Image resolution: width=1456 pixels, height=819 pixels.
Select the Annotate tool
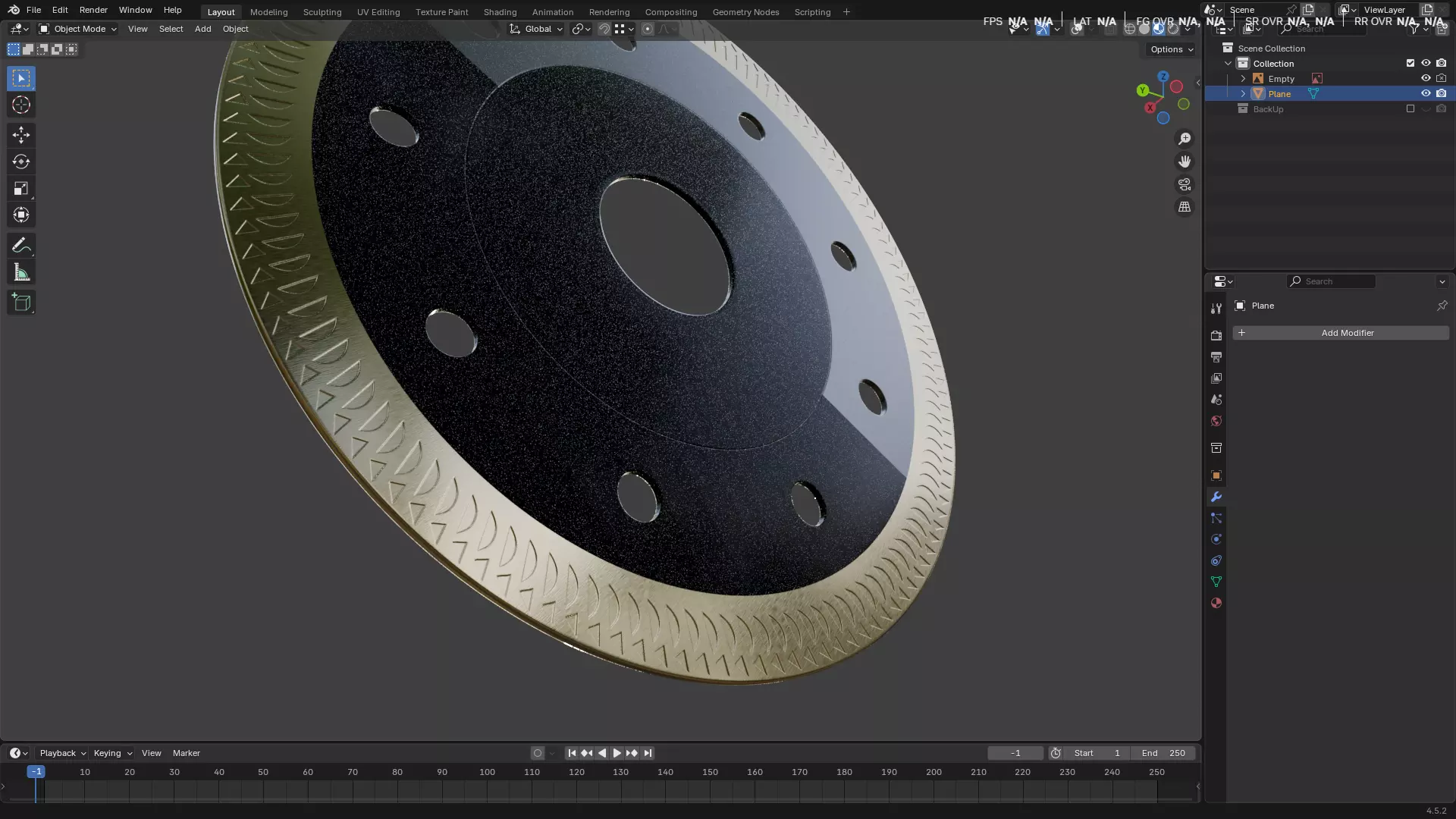(x=21, y=246)
